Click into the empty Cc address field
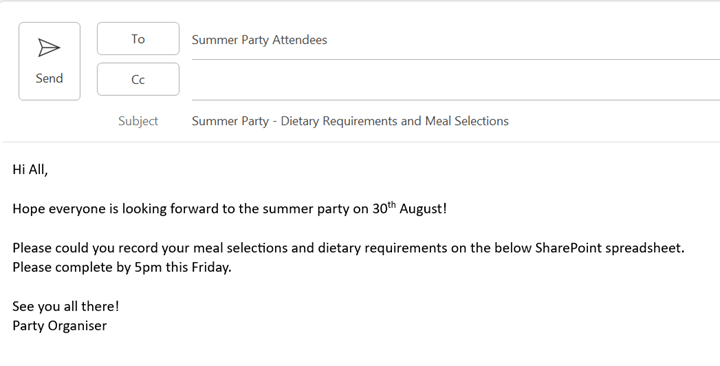720x366 pixels. 456,80
